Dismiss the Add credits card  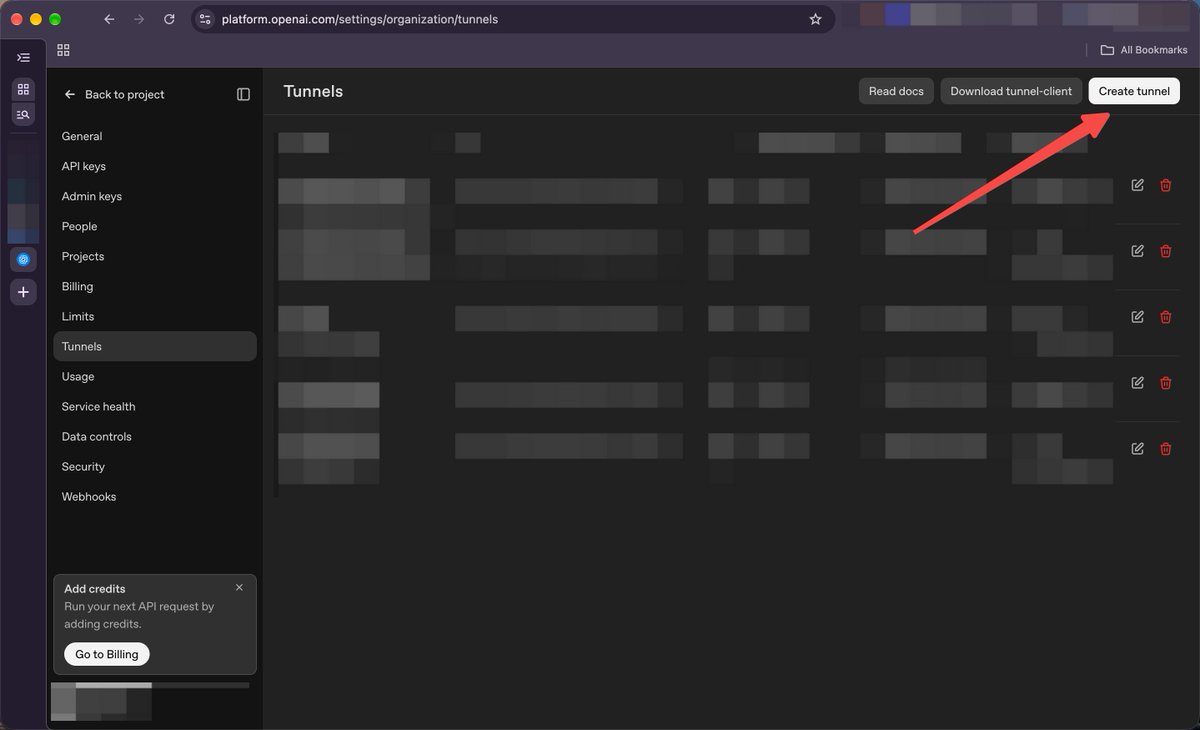pyautogui.click(x=239, y=588)
